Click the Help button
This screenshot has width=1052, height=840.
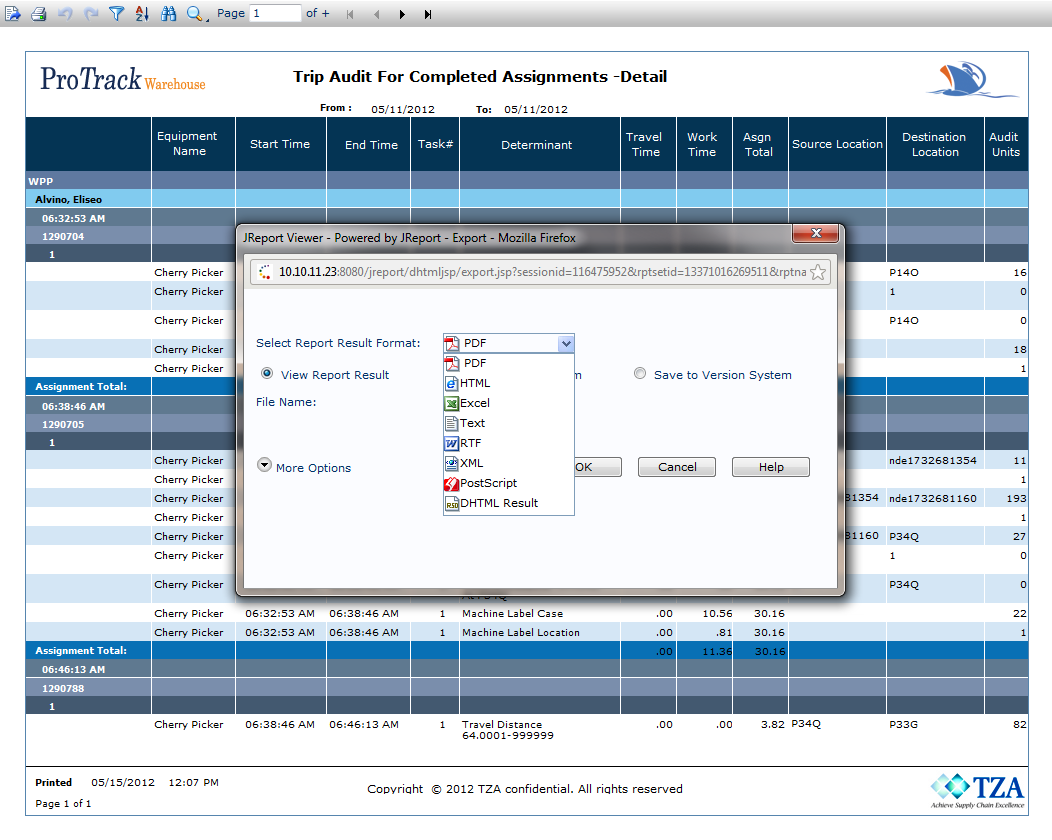pyautogui.click(x=771, y=467)
